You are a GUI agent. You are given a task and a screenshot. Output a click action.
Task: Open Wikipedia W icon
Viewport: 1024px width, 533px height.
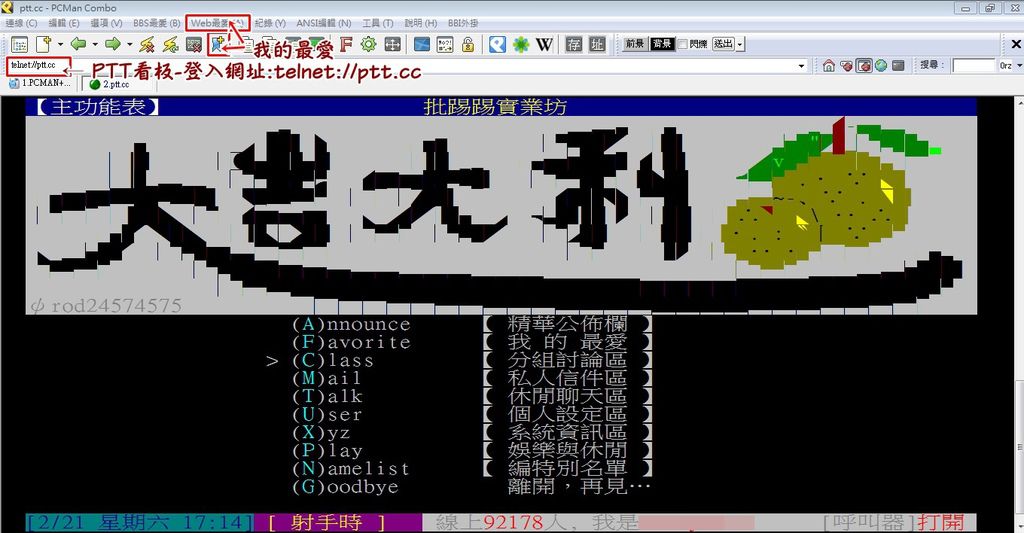(x=544, y=44)
